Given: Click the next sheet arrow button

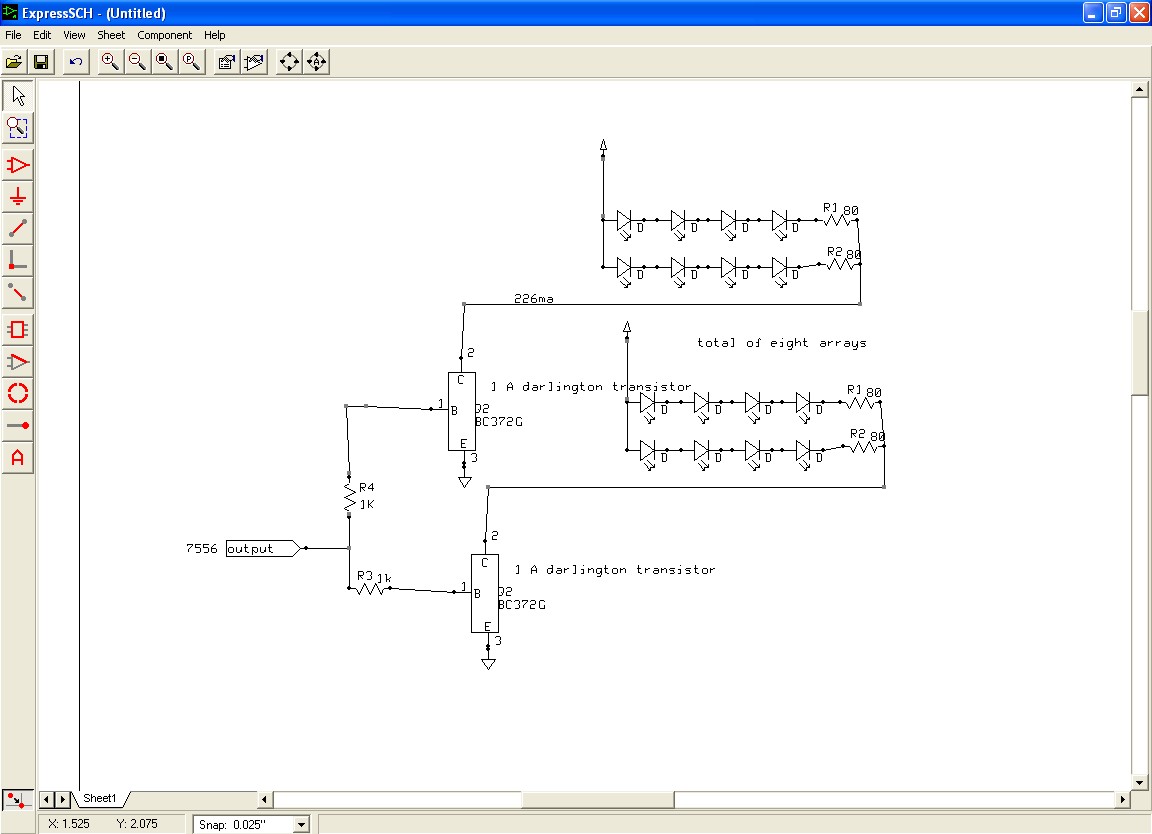Looking at the screenshot, I should coord(62,799).
